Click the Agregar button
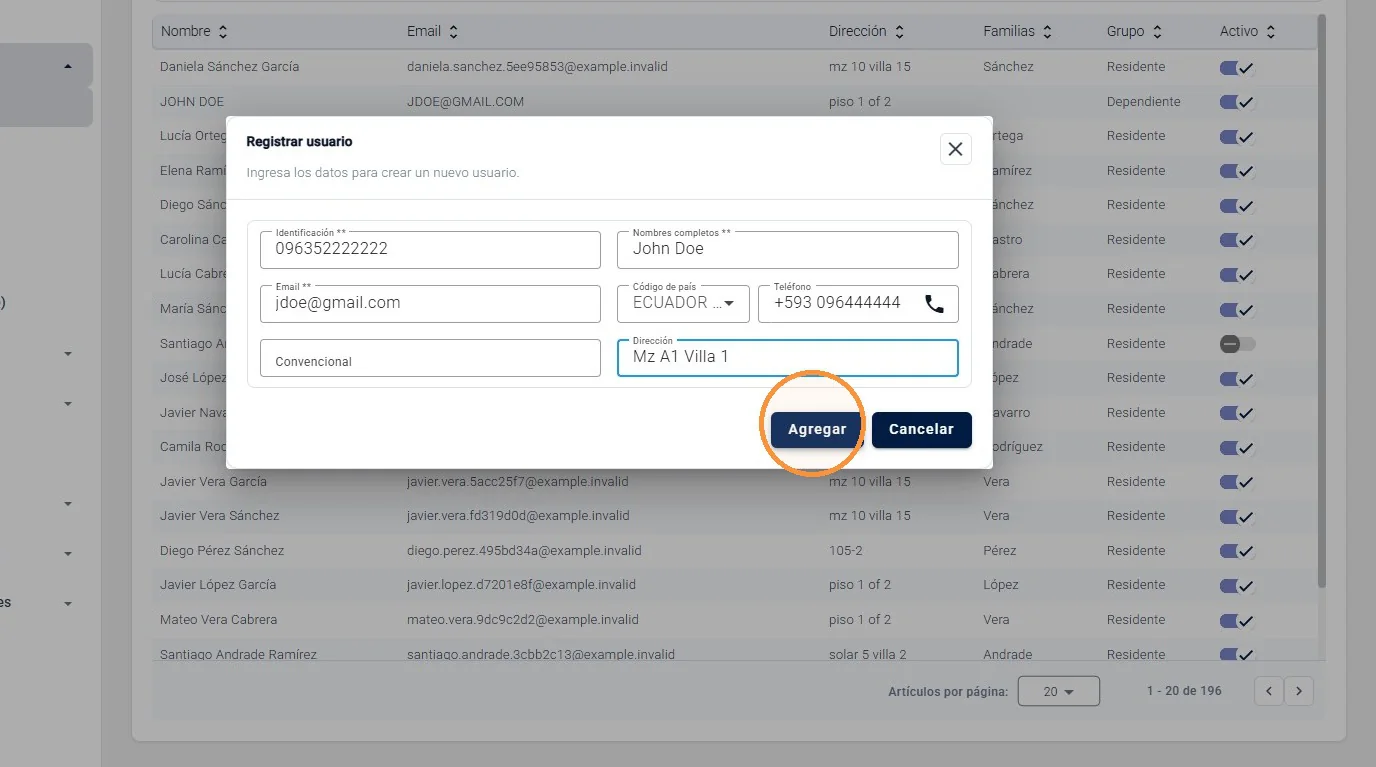This screenshot has width=1376, height=767. point(817,429)
